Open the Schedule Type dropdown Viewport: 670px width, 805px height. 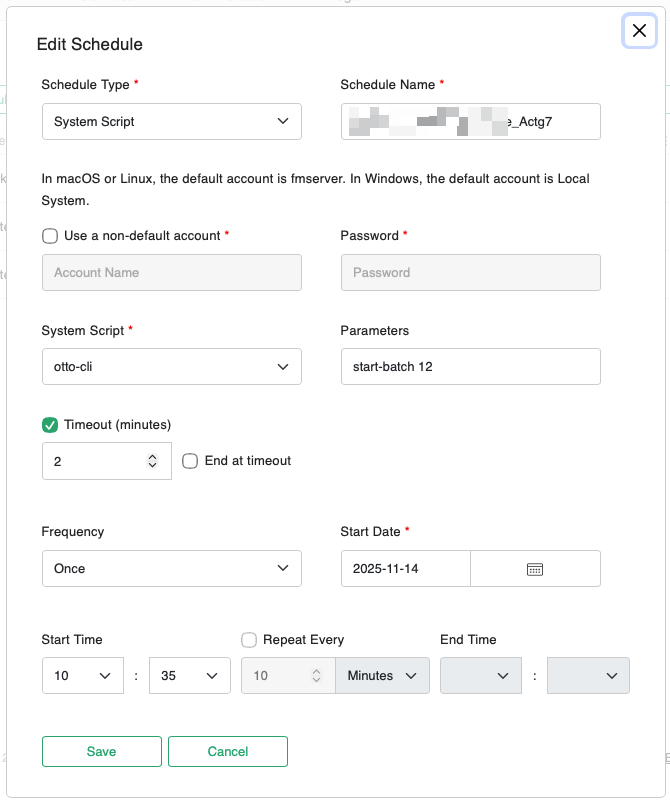(x=171, y=121)
